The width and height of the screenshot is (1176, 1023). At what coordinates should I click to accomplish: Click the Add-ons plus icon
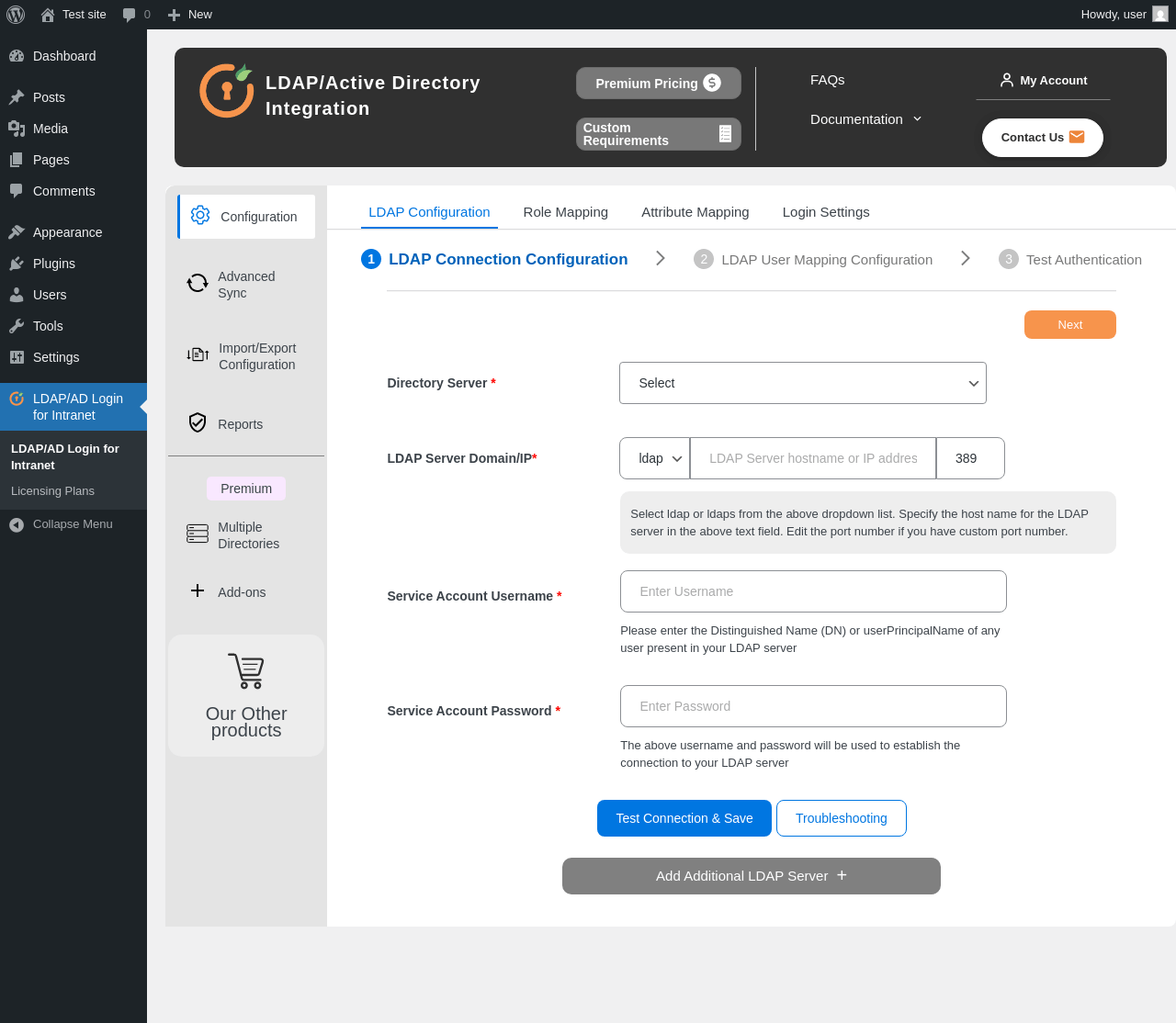click(198, 590)
